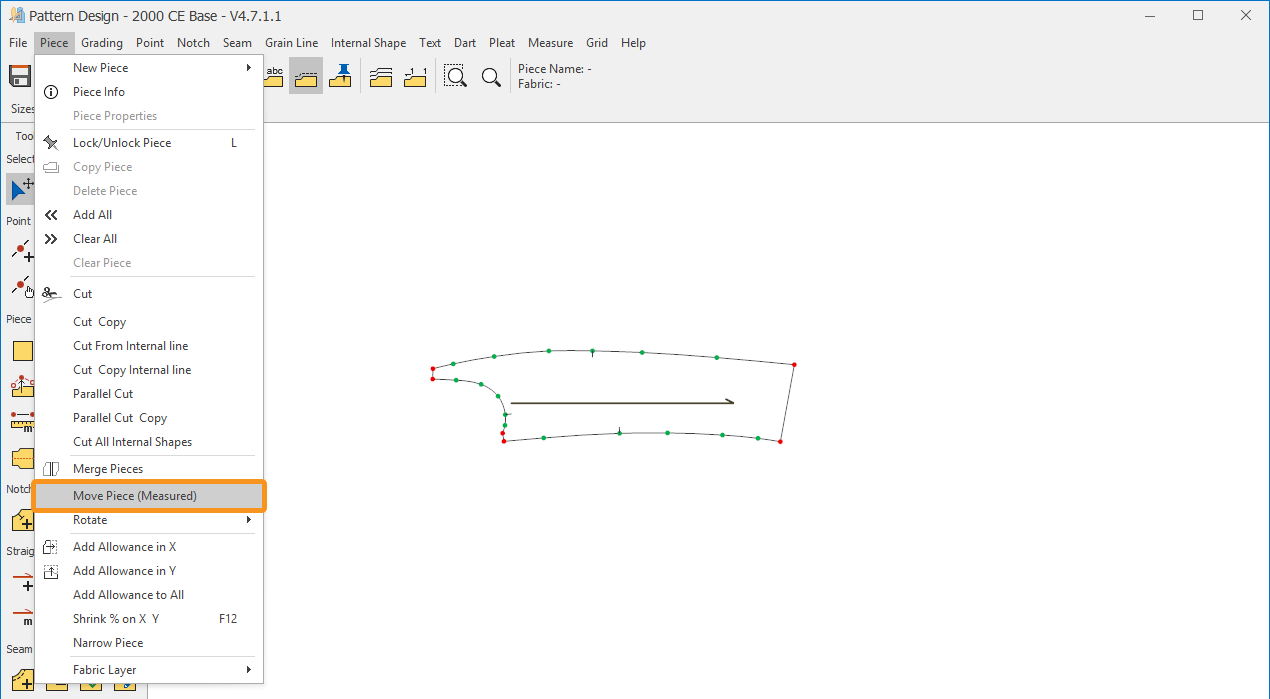
Task: Toggle Lock/Unlock Piece in the menu
Action: [122, 143]
